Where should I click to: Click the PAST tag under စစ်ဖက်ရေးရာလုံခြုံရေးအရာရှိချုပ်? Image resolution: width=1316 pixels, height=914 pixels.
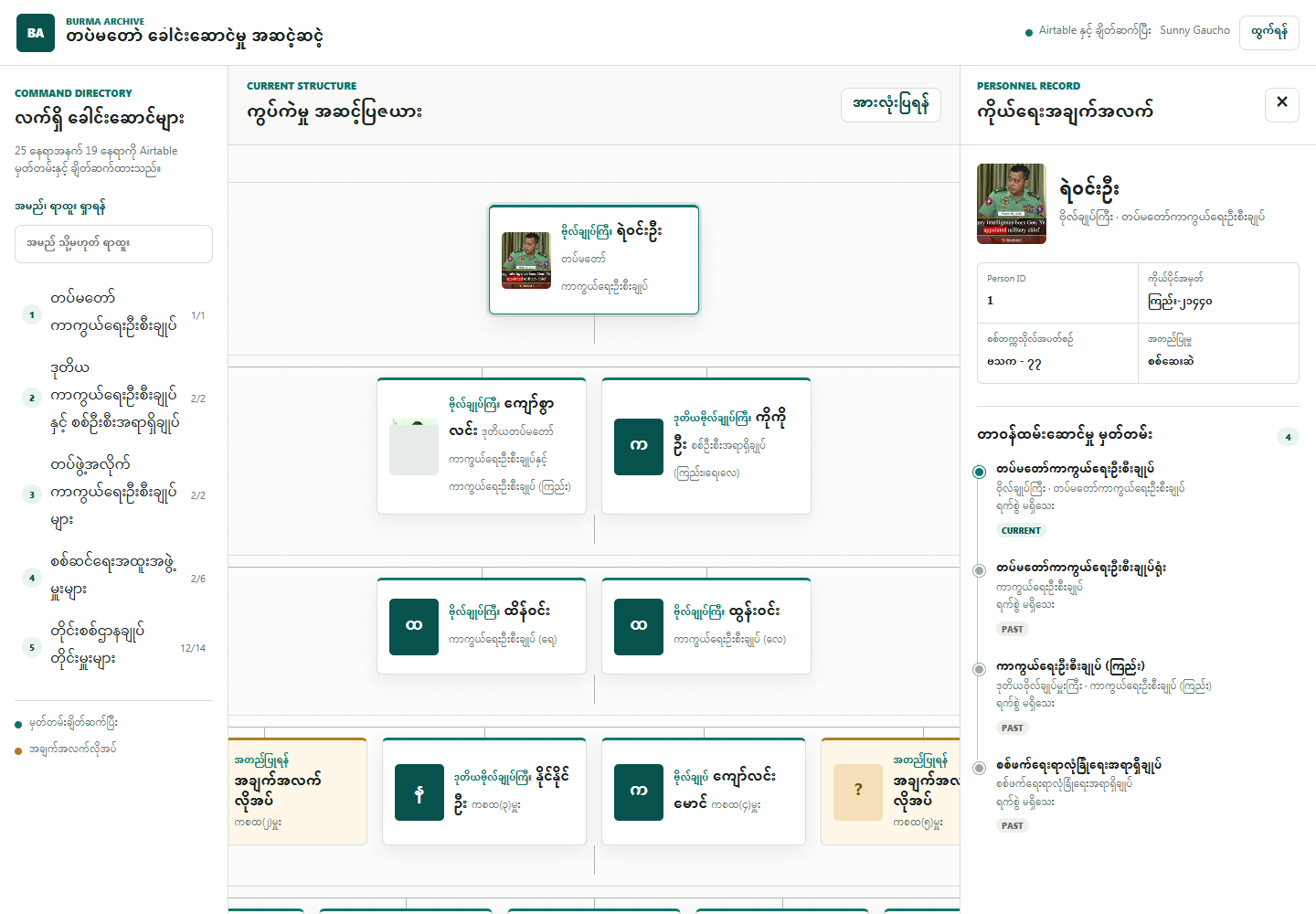pyautogui.click(x=1013, y=825)
